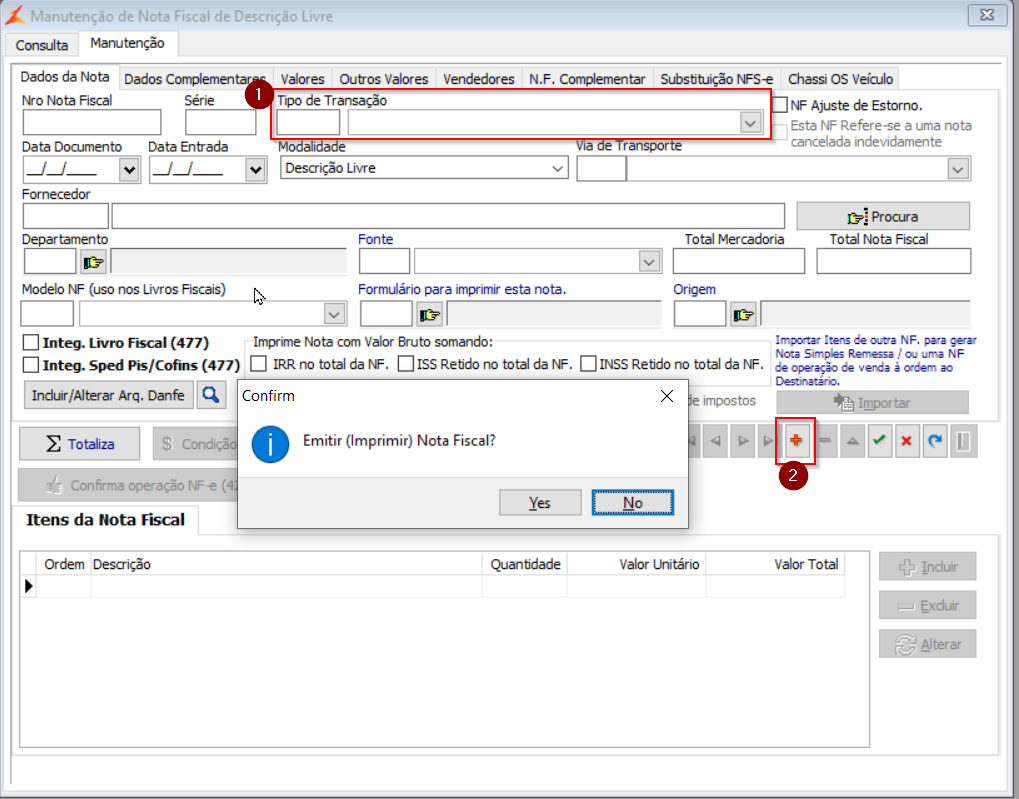Image resolution: width=1019 pixels, height=799 pixels.
Task: Click in the Série field
Action: (220, 122)
